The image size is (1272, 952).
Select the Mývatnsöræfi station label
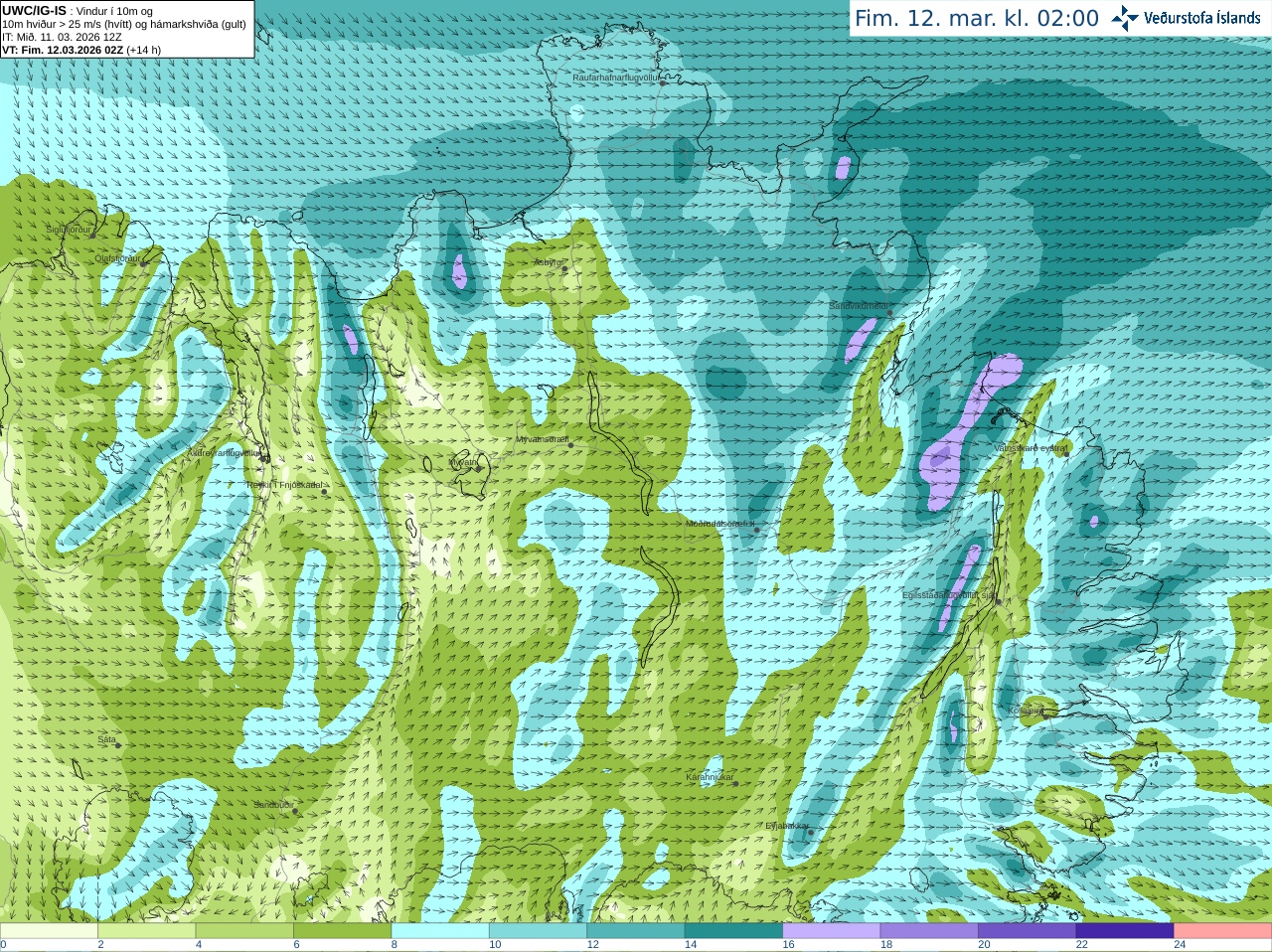coord(542,438)
